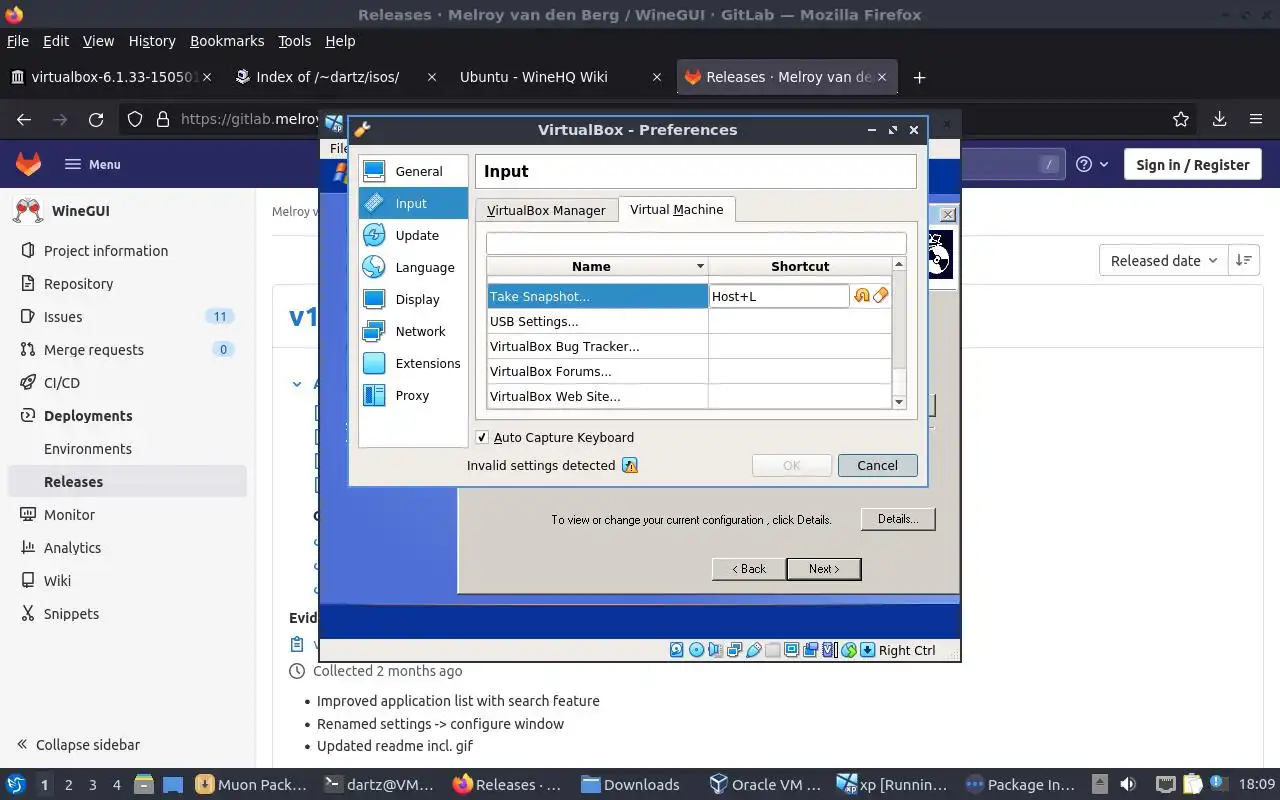Viewport: 1280px width, 800px height.
Task: Select Proxy preferences category
Action: click(413, 395)
